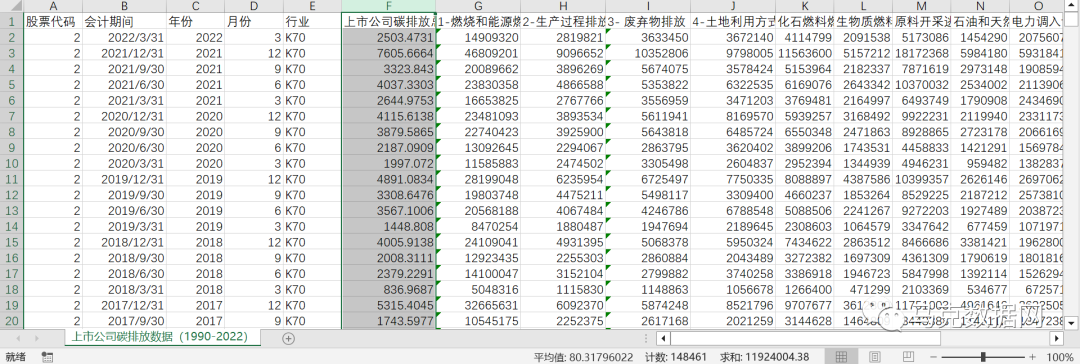Select row 20 header
Image resolution: width=1080 pixels, height=364 pixels.
[x=12, y=321]
